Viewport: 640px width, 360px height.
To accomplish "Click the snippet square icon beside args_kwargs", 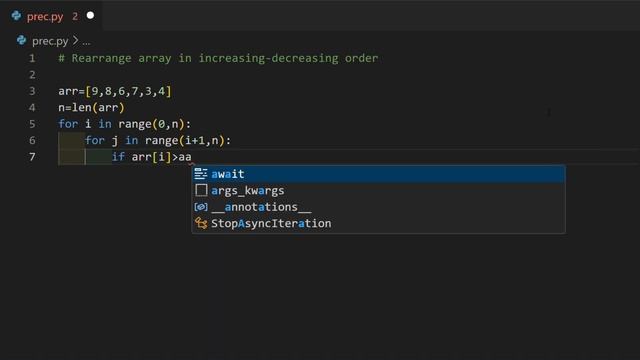I will tap(201, 190).
